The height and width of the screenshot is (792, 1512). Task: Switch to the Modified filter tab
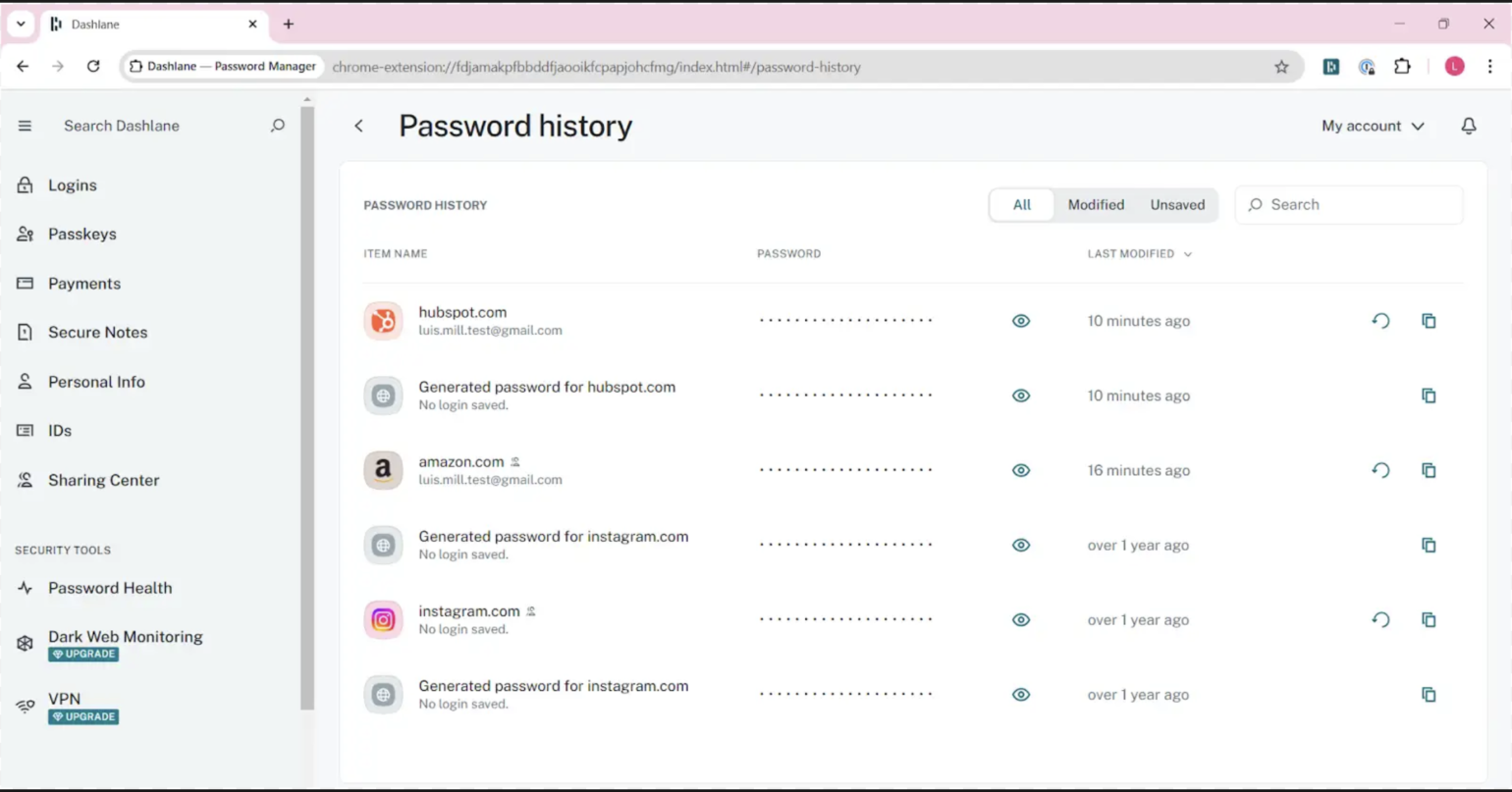[1095, 204]
